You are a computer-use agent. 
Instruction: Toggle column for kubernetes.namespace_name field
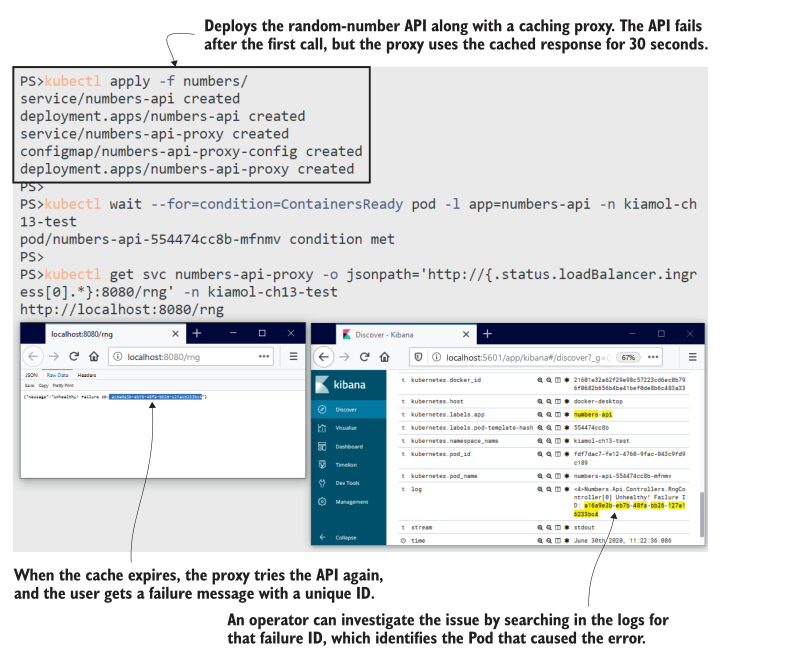coord(557,439)
